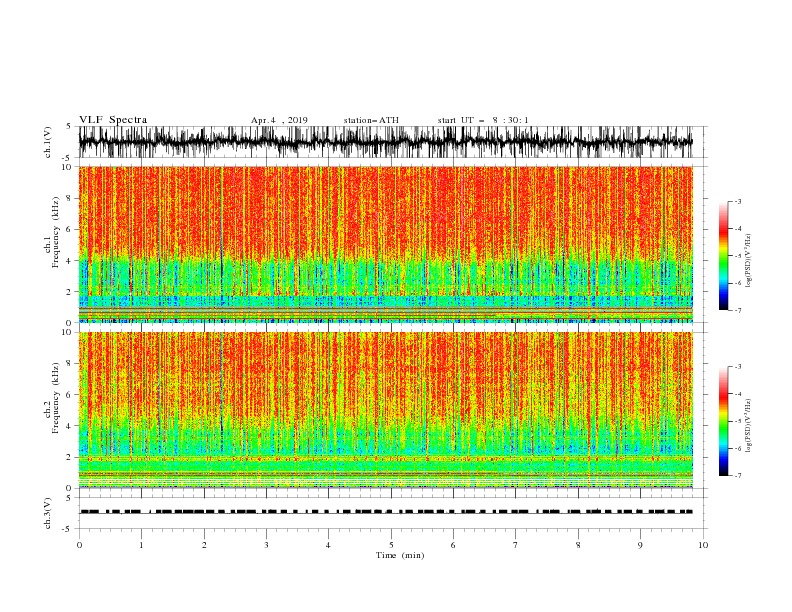Select the "start UT = 8 :30: 1" text
Viewport: 792px width, 612px height.
[x=483, y=120]
